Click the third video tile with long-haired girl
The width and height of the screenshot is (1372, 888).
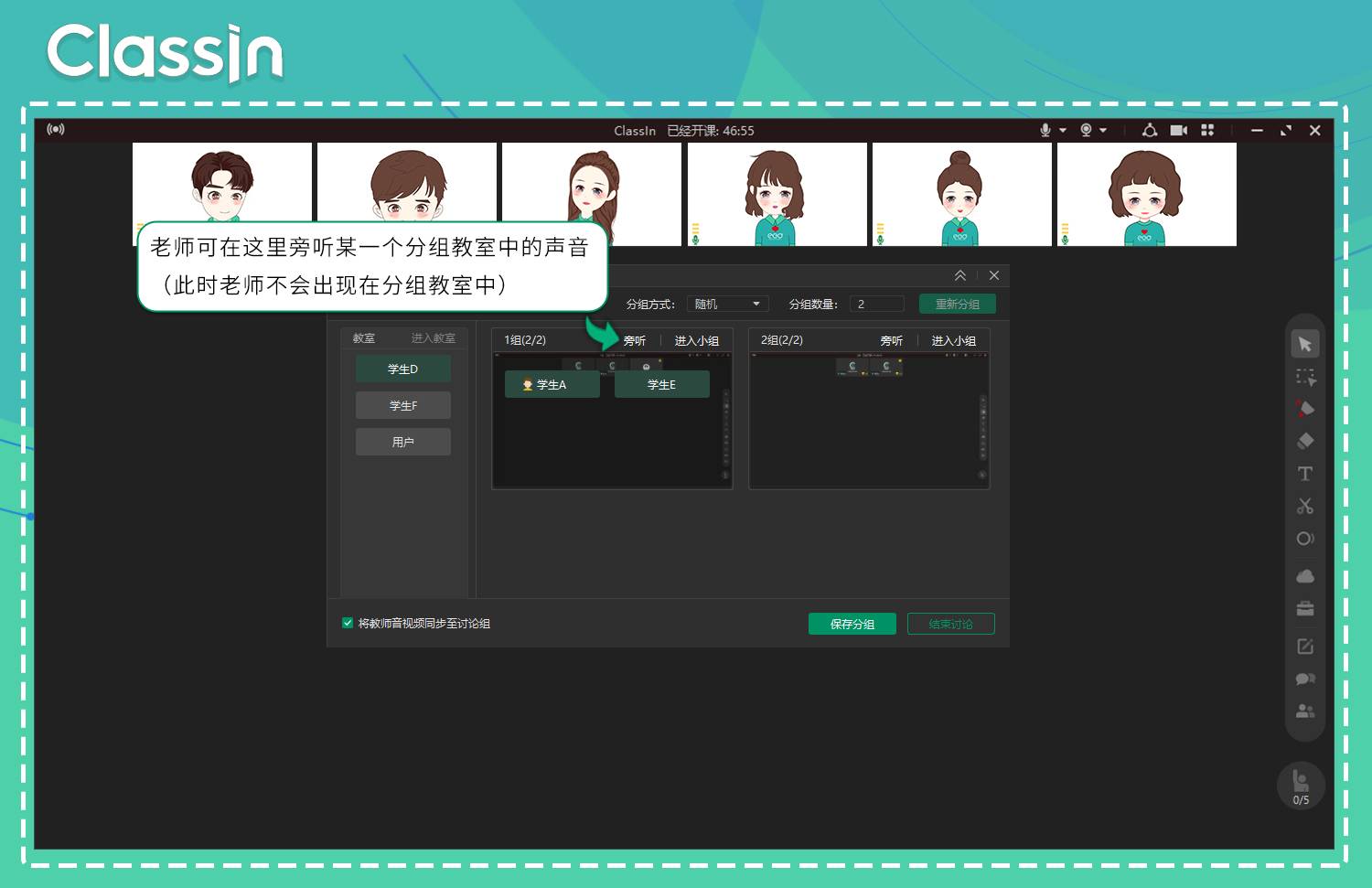click(x=592, y=194)
